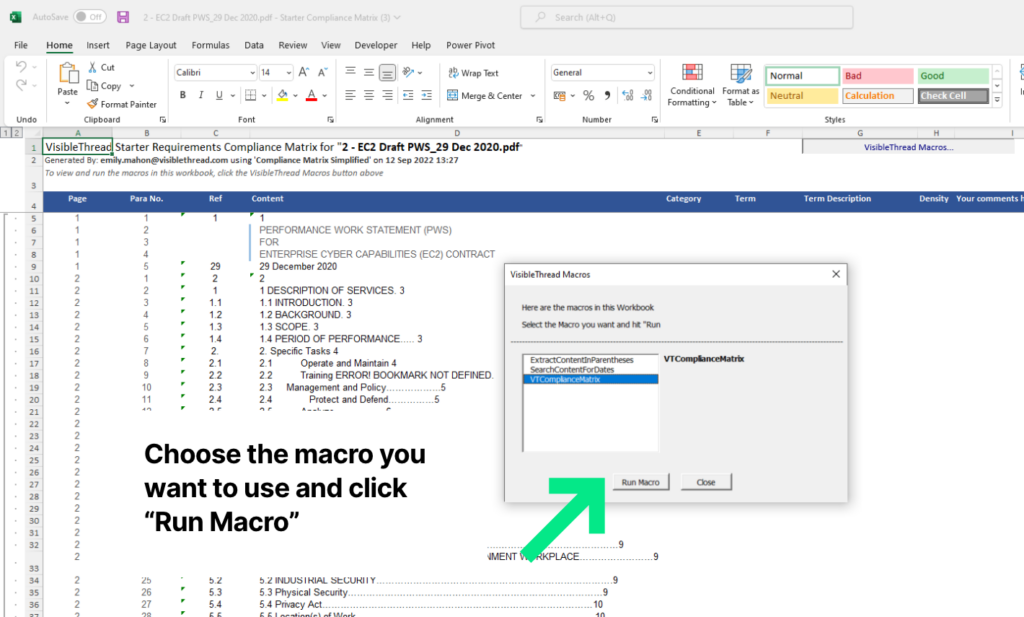Open the File menu

pos(21,45)
